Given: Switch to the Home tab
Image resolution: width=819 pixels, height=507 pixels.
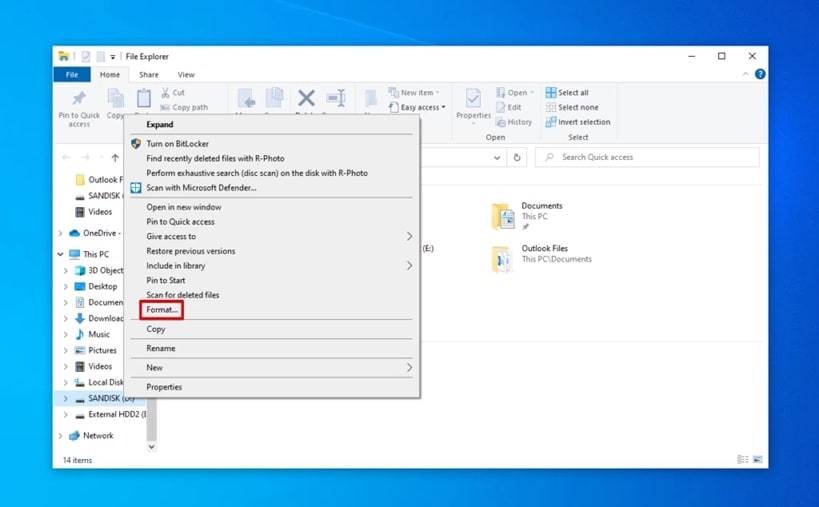Looking at the screenshot, I should point(110,75).
